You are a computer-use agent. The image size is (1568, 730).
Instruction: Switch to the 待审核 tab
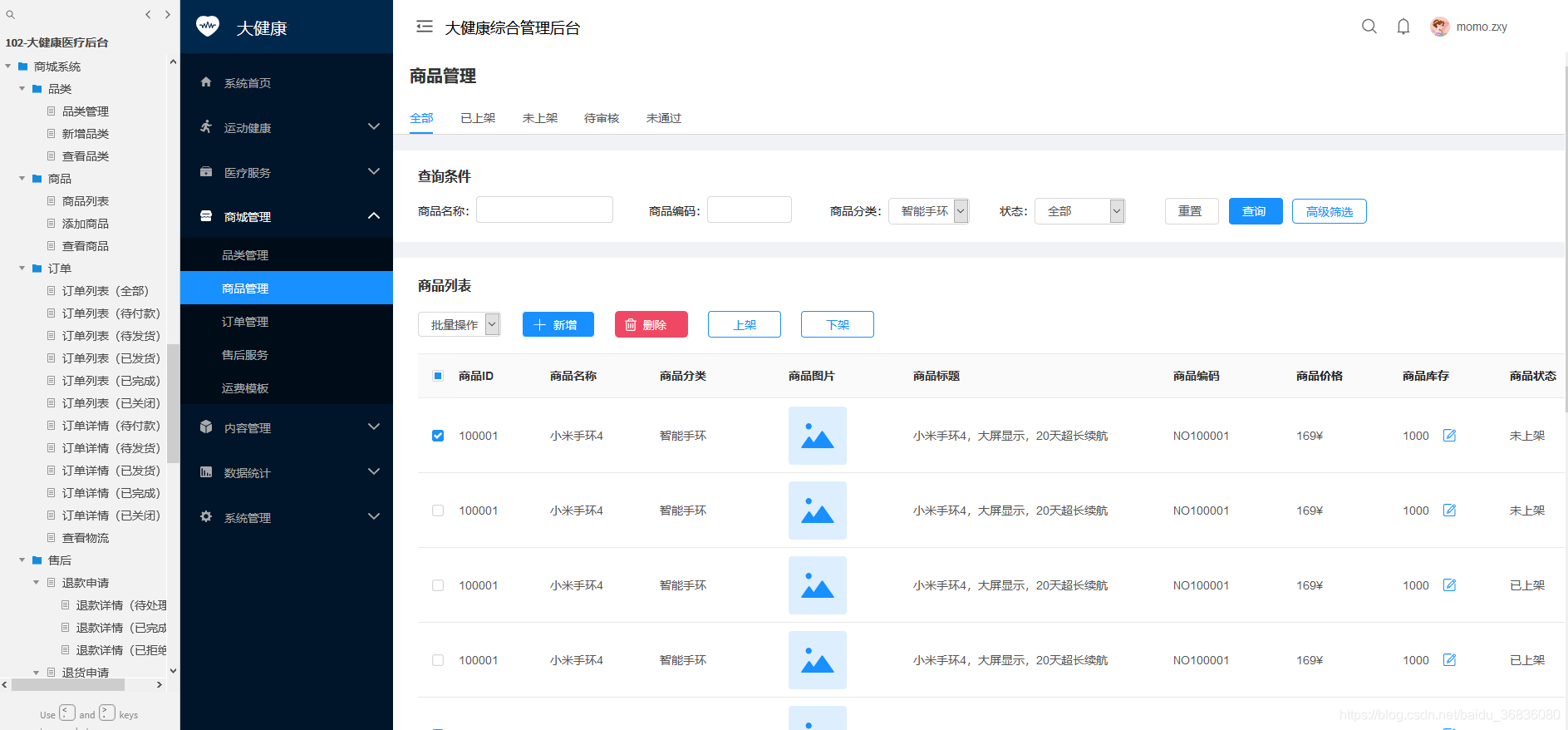(602, 118)
